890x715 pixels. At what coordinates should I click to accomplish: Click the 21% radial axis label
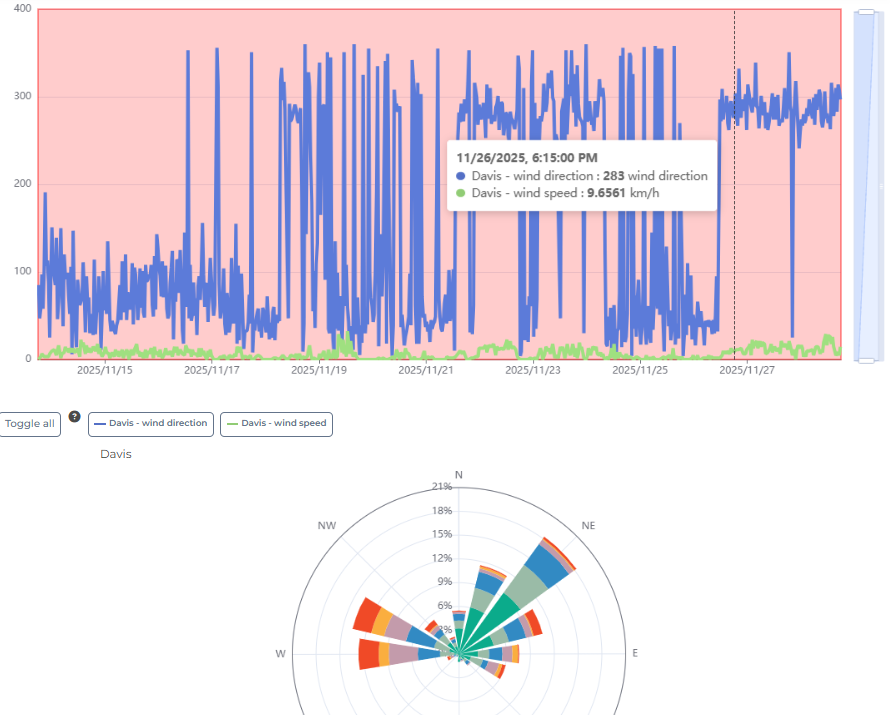pyautogui.click(x=441, y=487)
